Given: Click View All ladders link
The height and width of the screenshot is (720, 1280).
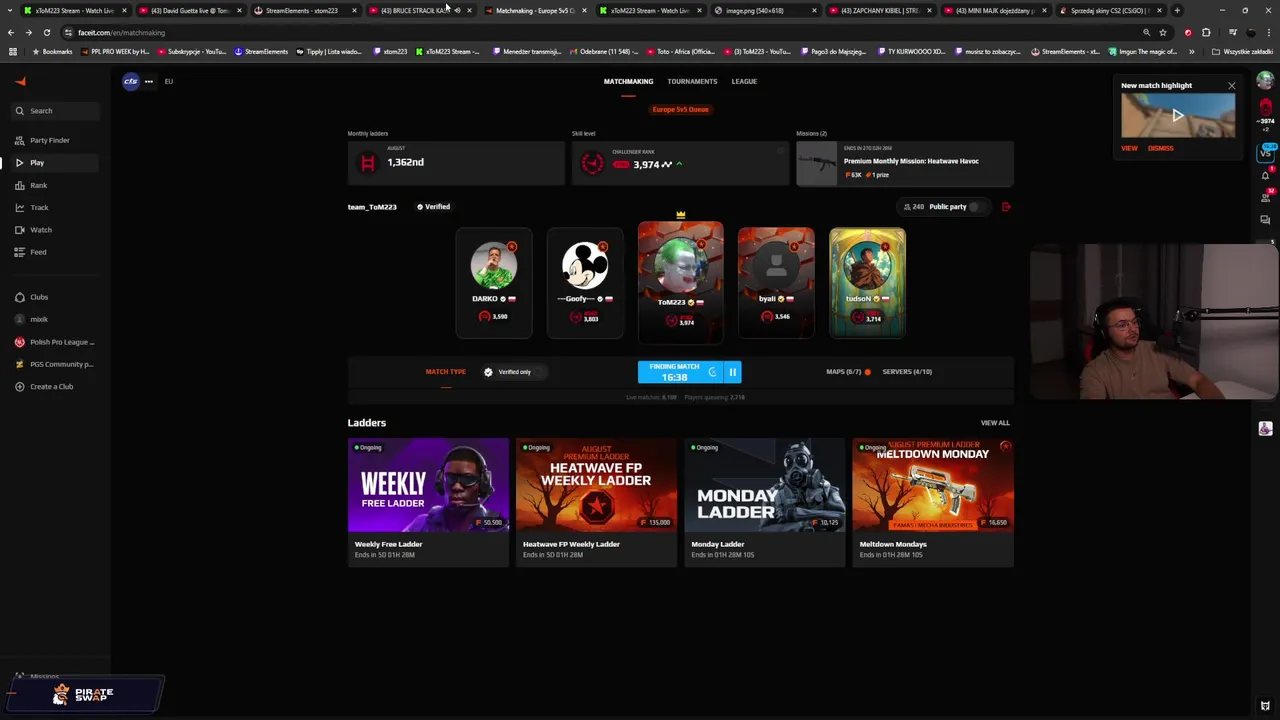Looking at the screenshot, I should (995, 423).
